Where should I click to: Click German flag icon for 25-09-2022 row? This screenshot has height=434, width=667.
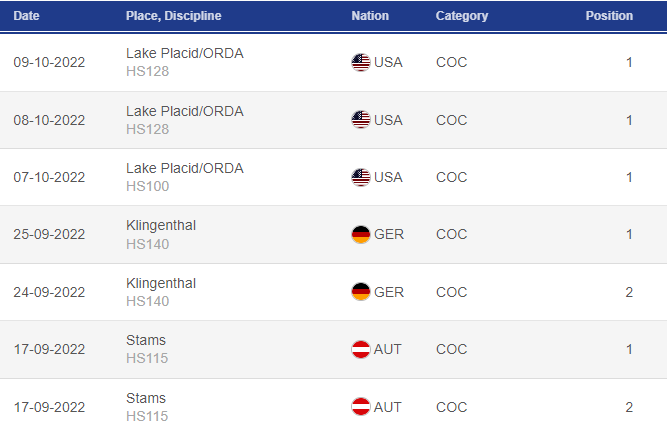(361, 234)
